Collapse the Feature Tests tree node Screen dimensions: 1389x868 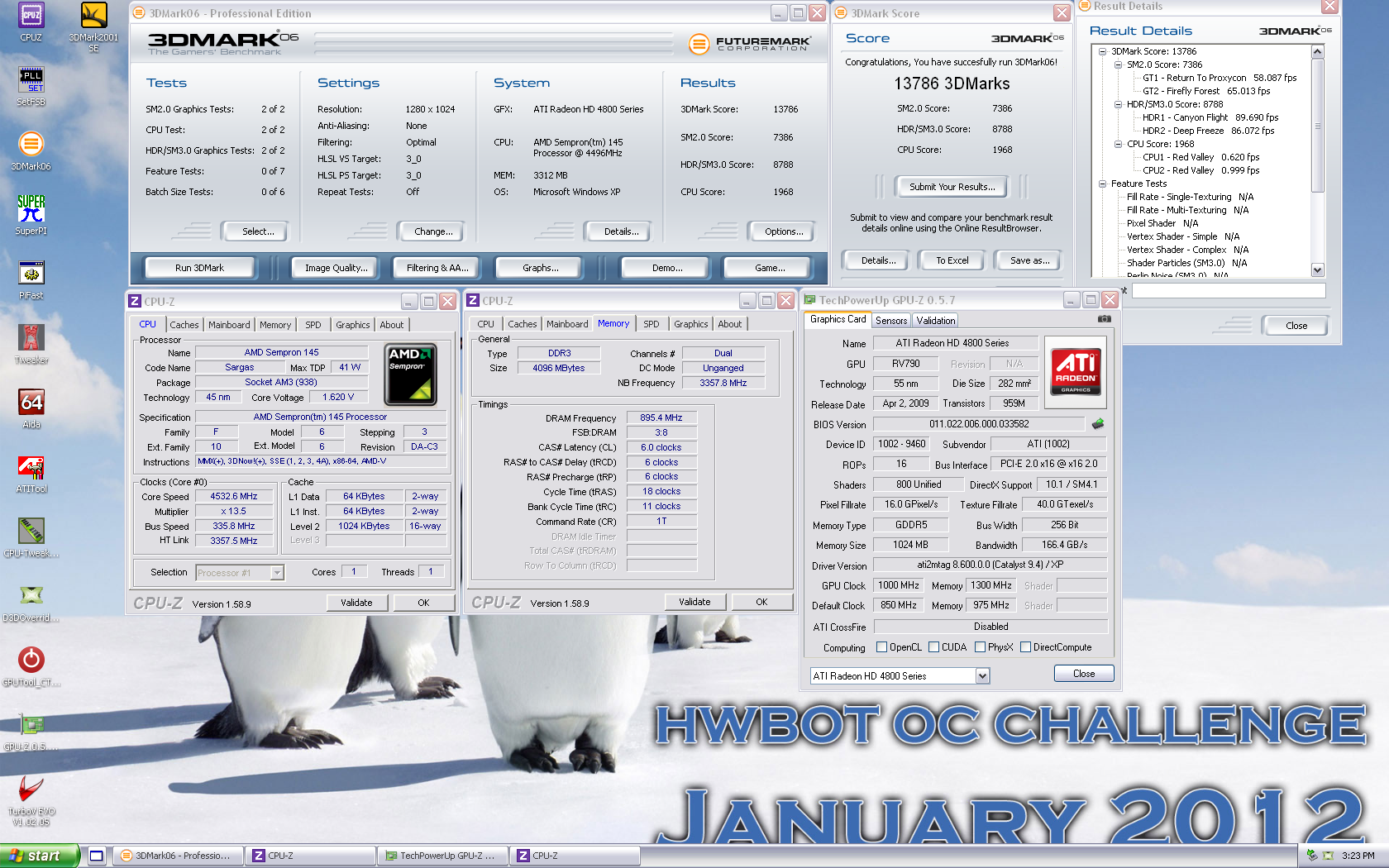(x=1102, y=184)
